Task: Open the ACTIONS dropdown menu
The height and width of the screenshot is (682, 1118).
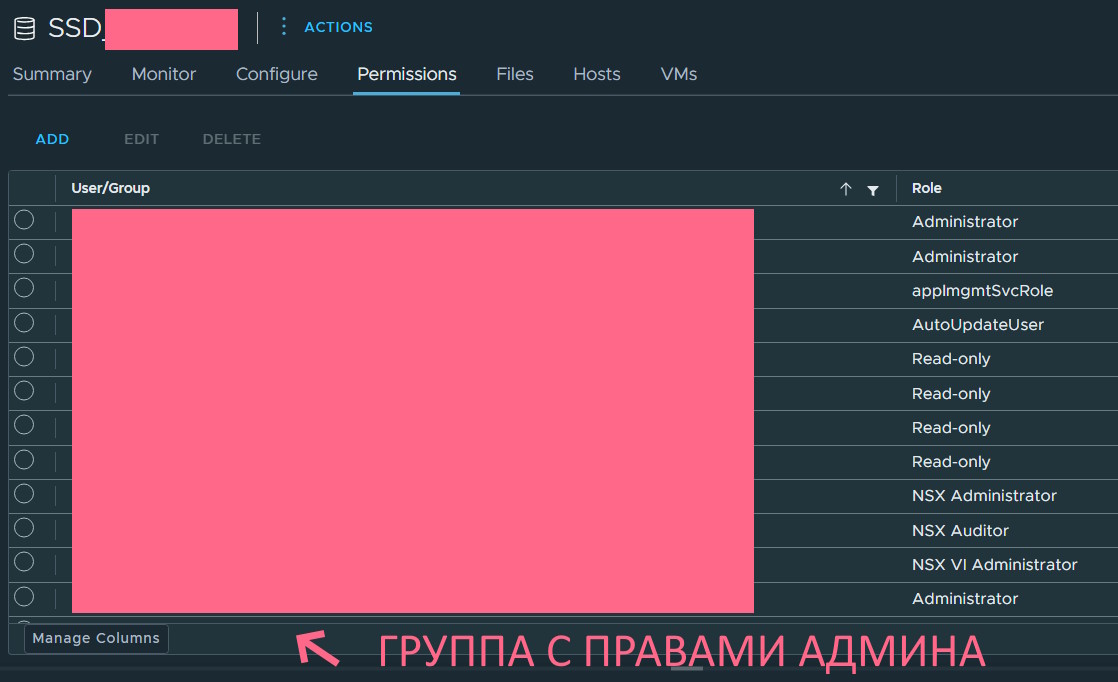Action: pos(338,27)
